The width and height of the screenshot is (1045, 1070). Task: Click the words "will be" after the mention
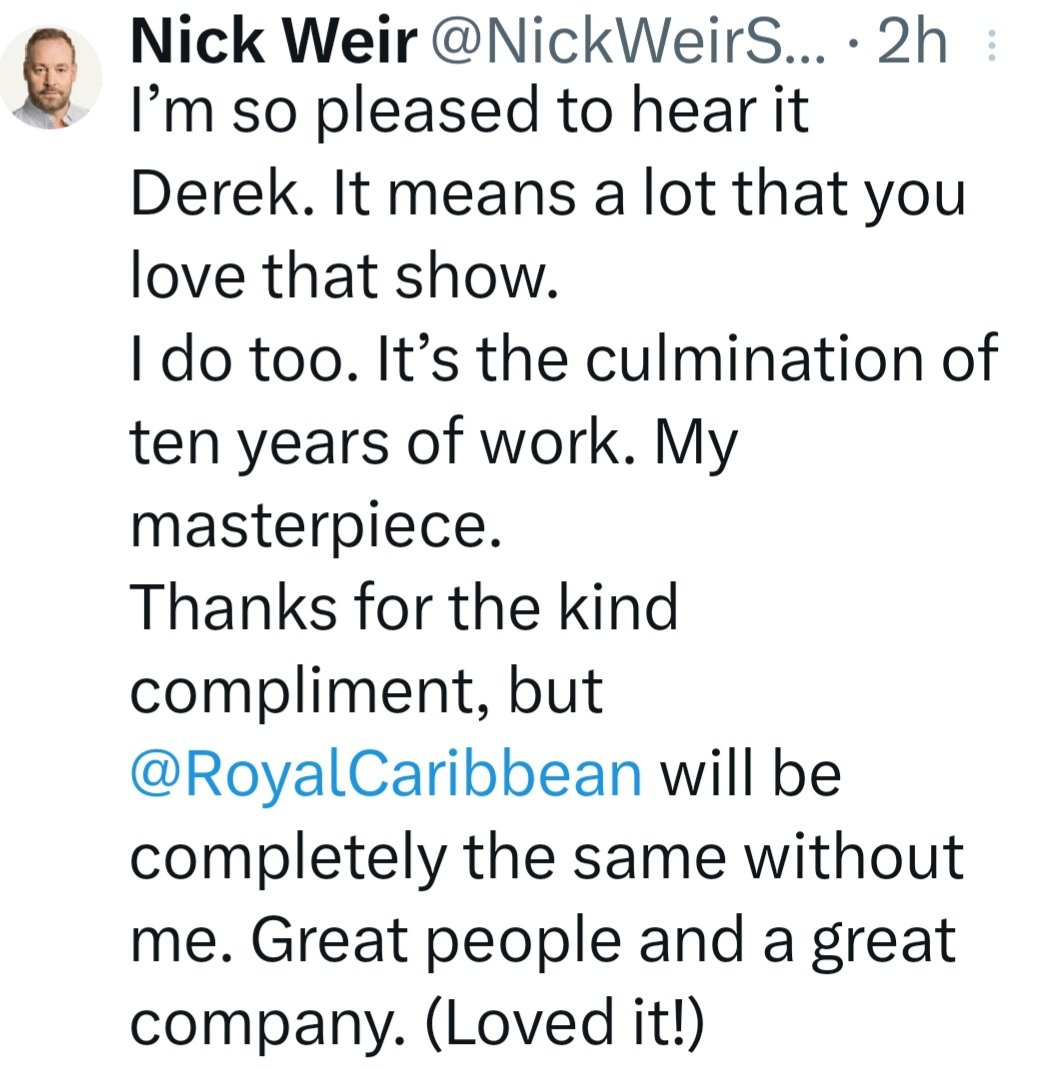point(749,775)
